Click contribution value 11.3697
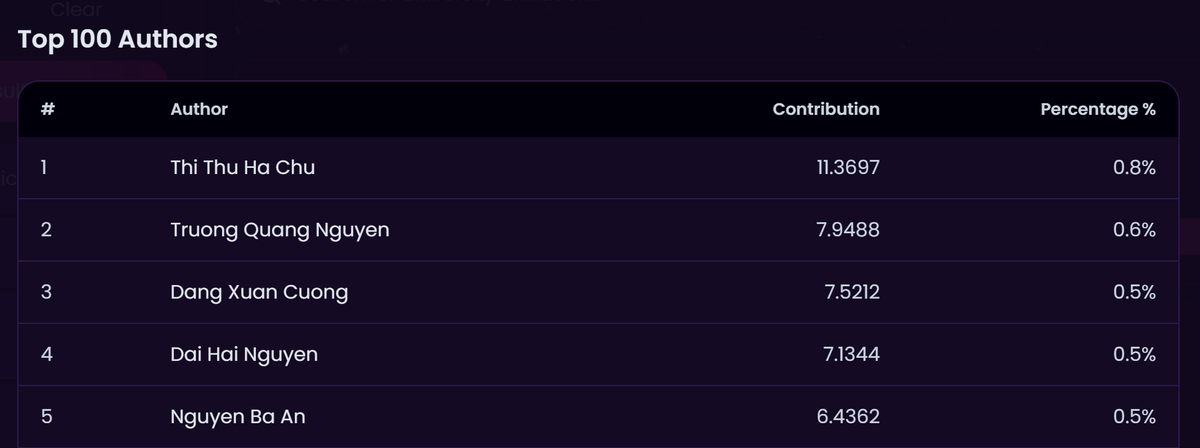Image resolution: width=1200 pixels, height=448 pixels. tap(848, 168)
